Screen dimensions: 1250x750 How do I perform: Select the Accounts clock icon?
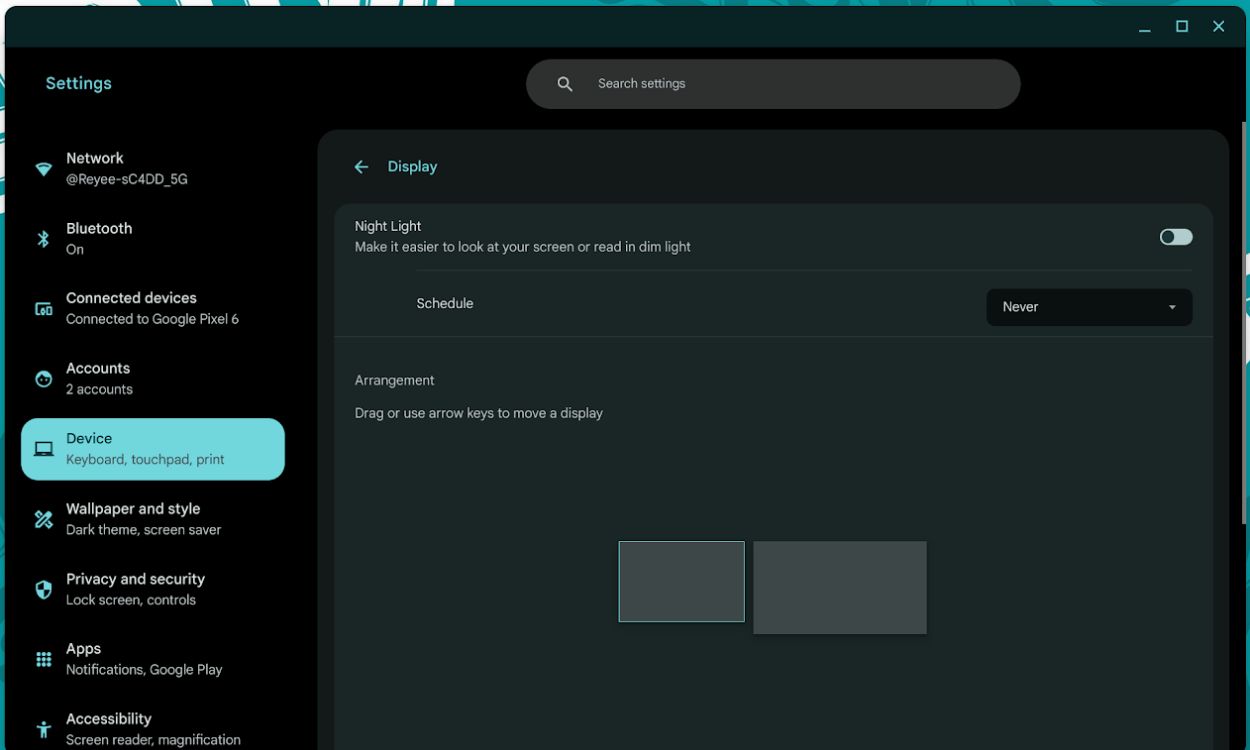click(x=43, y=378)
